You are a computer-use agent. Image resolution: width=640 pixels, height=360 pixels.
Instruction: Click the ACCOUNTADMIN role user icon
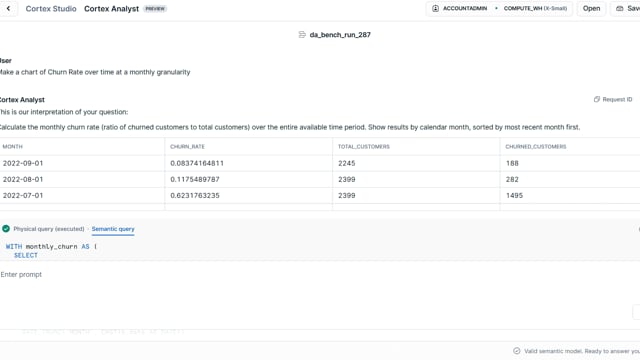click(x=436, y=8)
